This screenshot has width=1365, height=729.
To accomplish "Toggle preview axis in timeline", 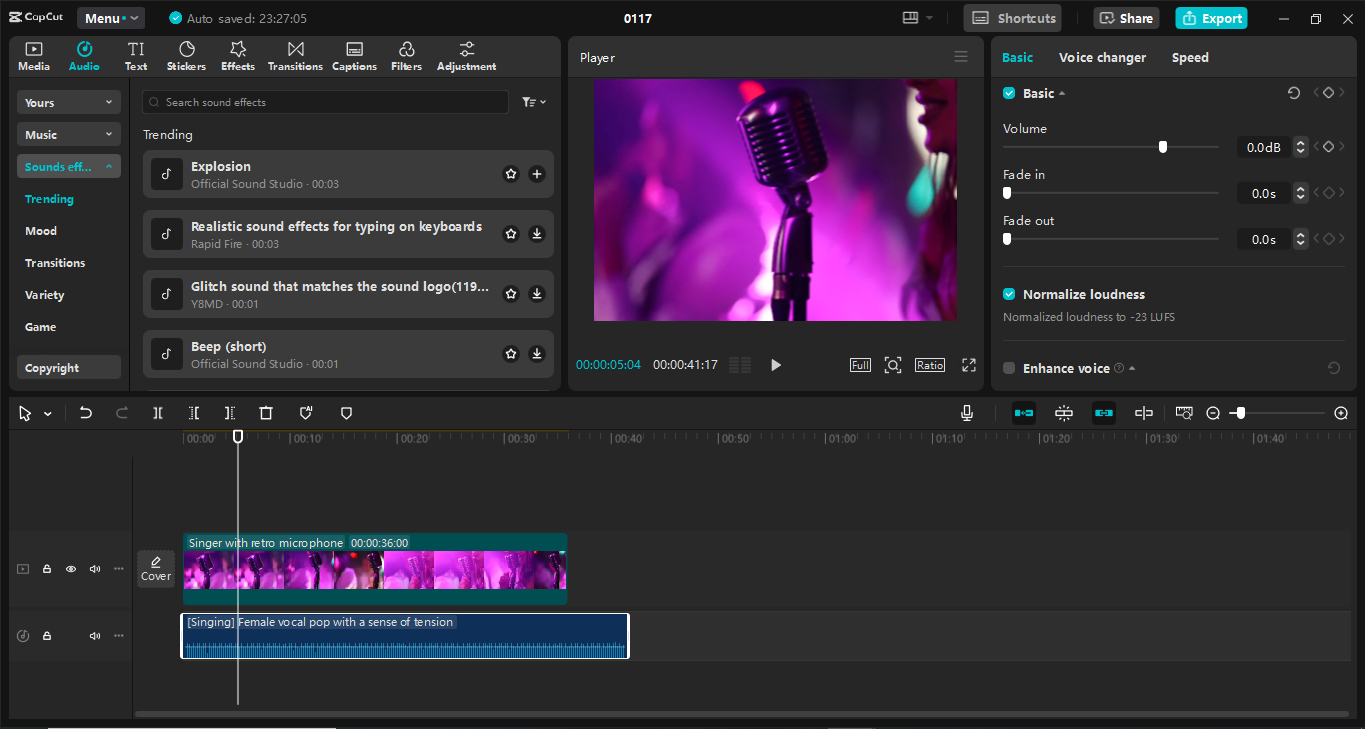I will [x=1144, y=413].
